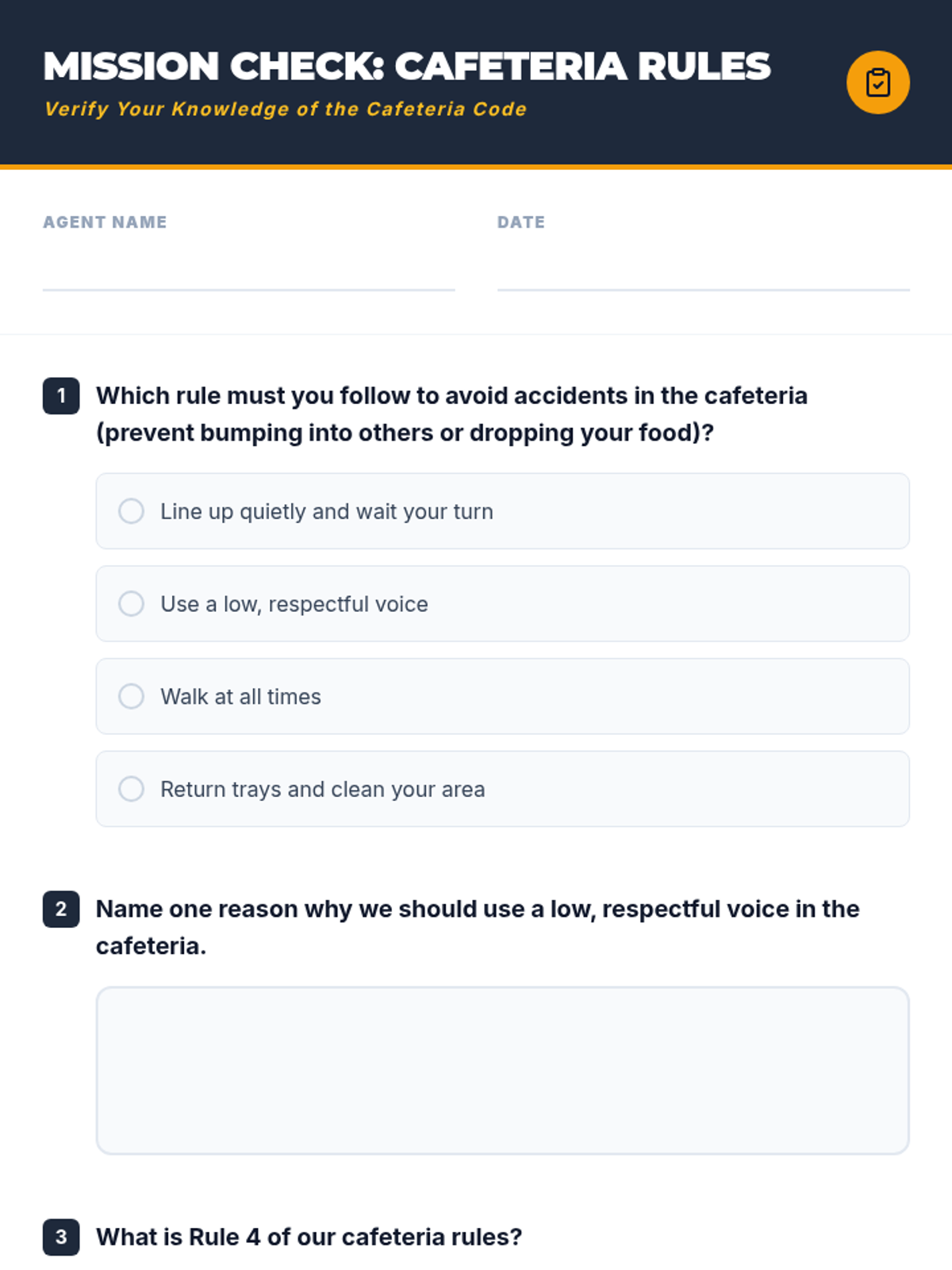Select the 'Walk at all times' radio option
The width and height of the screenshot is (952, 1270).
coord(132,696)
